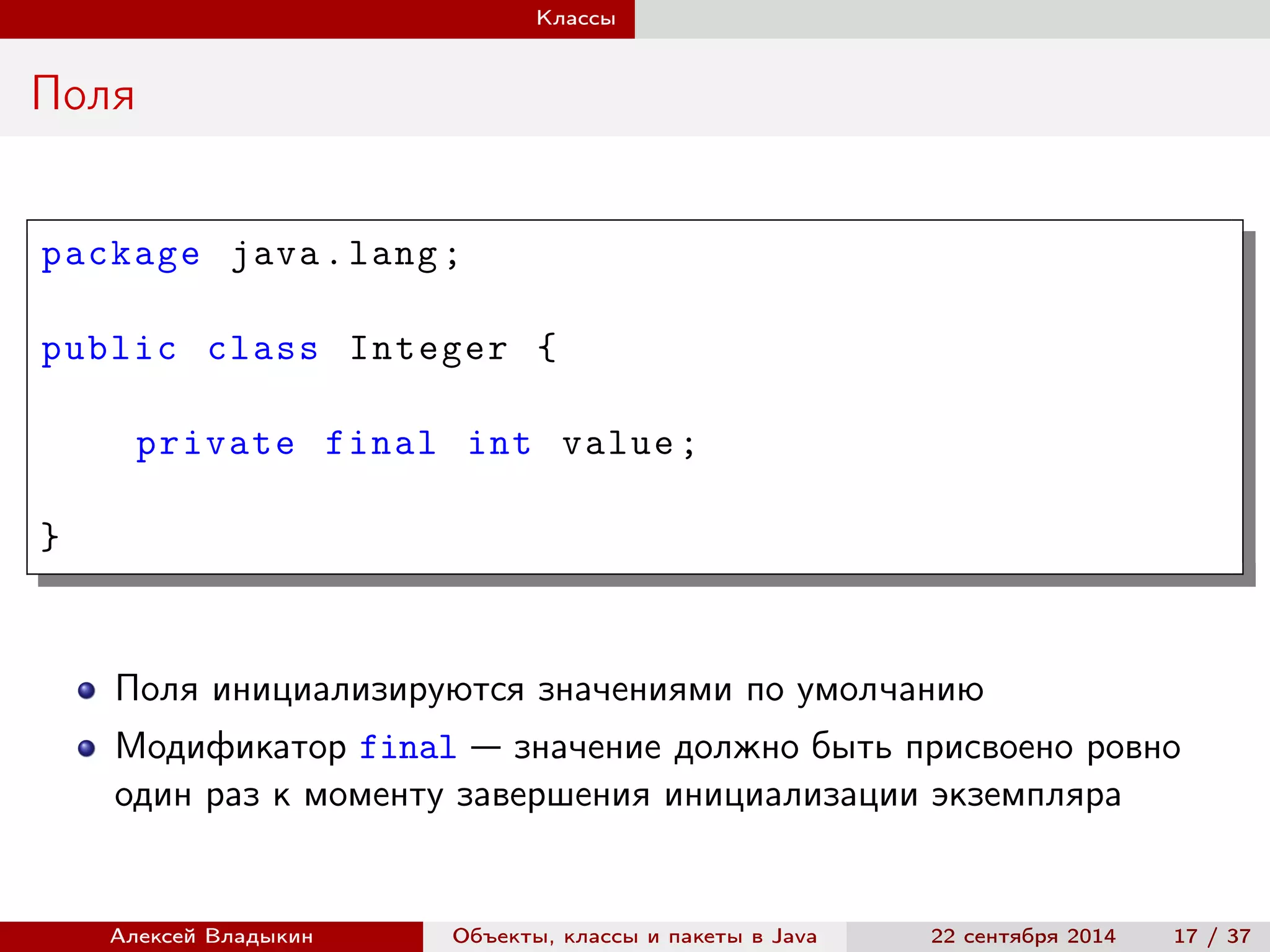This screenshot has height=952, width=1270.
Task: Click the 'final' keyword in the code block
Action: click(381, 444)
